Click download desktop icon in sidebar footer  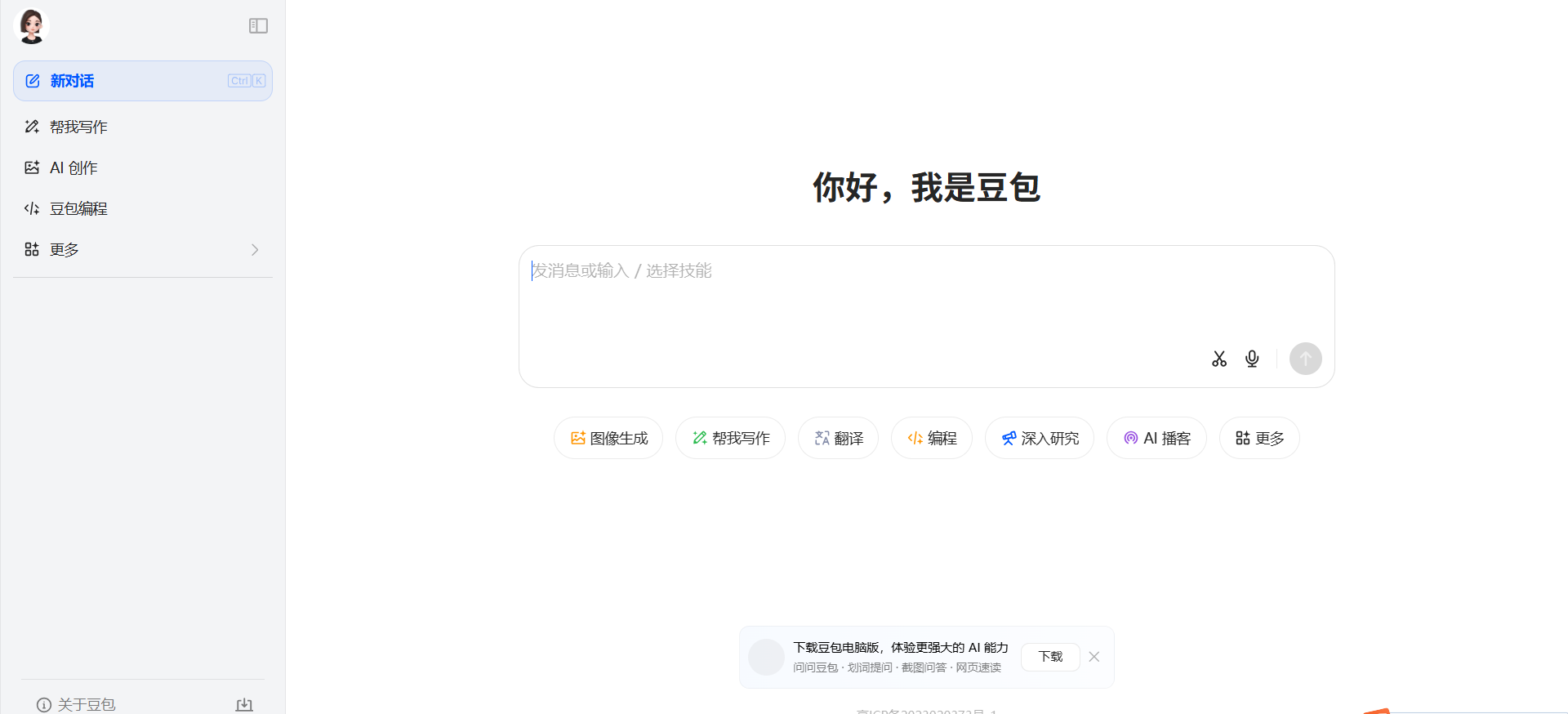click(243, 704)
